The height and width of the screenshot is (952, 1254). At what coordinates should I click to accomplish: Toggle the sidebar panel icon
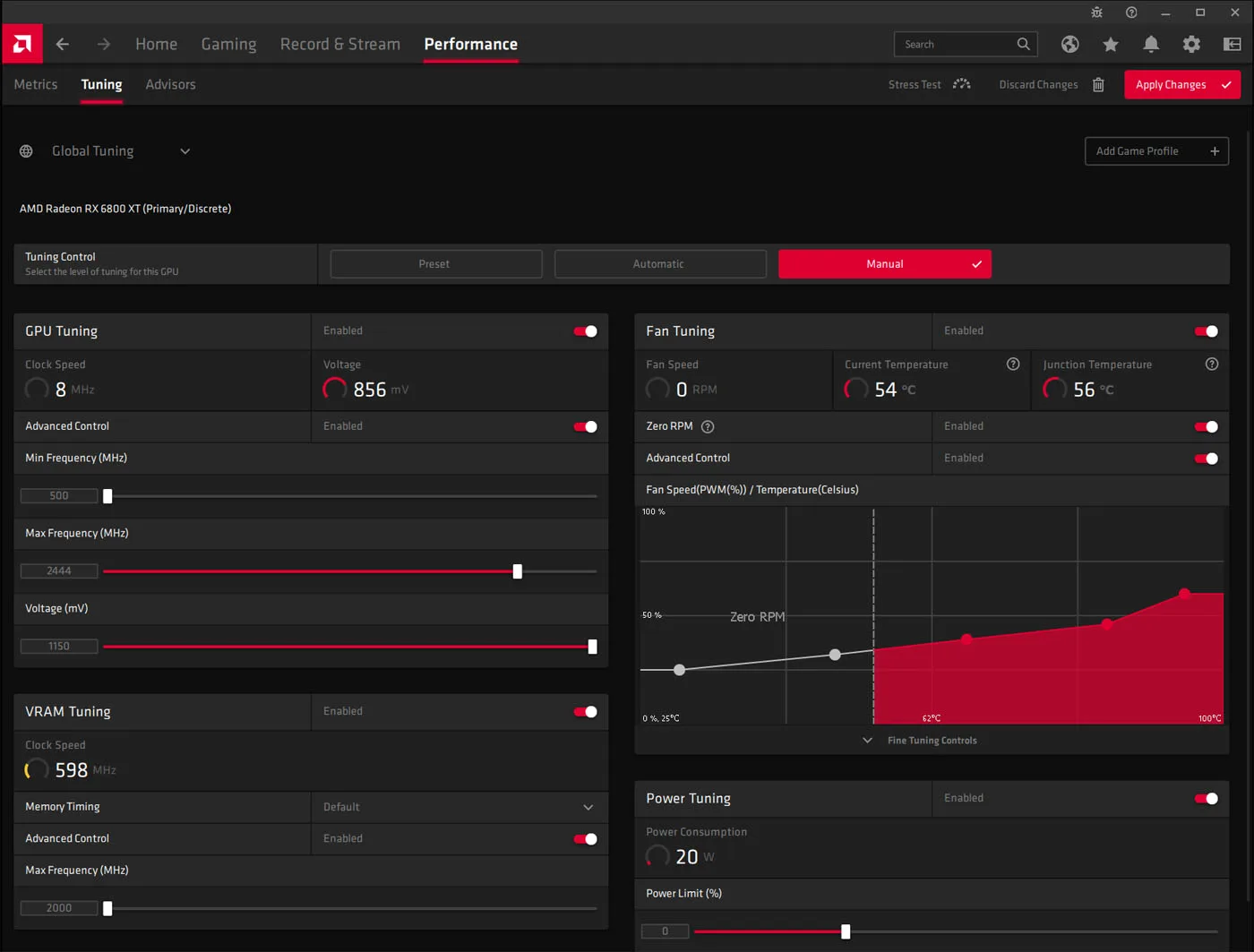click(1233, 44)
